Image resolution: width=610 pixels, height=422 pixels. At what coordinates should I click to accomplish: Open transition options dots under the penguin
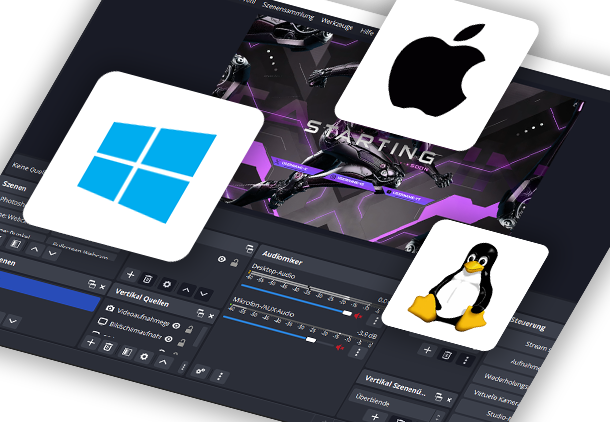tap(465, 360)
